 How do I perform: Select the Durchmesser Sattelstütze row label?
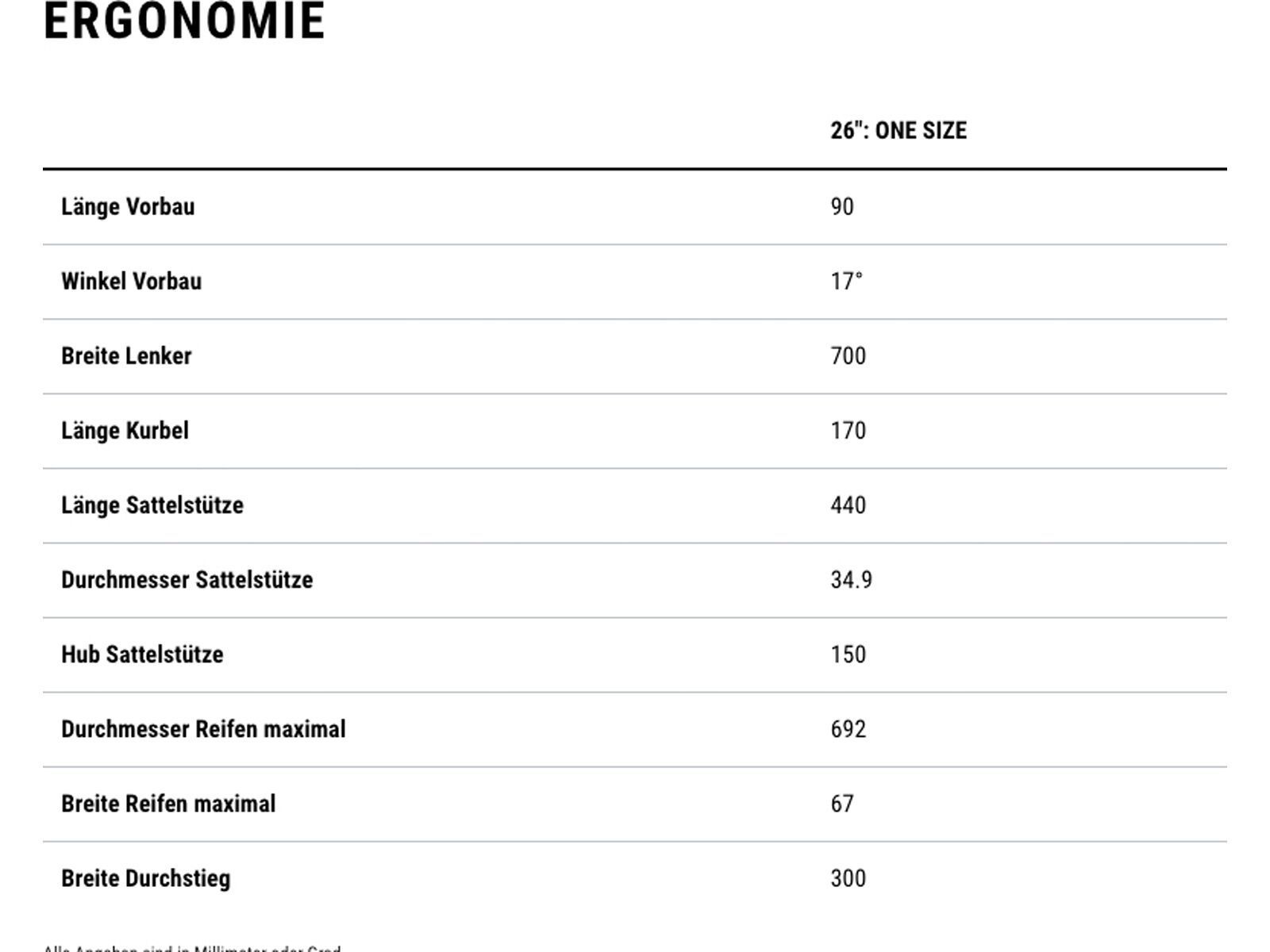[x=187, y=580]
